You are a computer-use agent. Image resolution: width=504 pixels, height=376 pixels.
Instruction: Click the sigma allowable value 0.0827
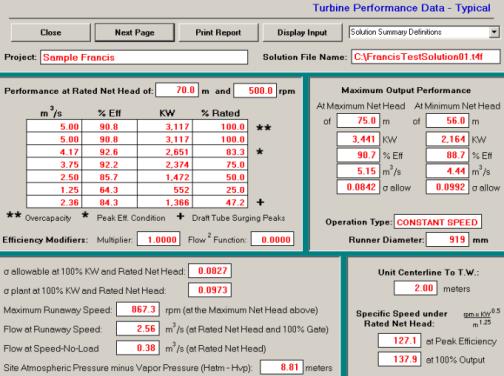210,271
